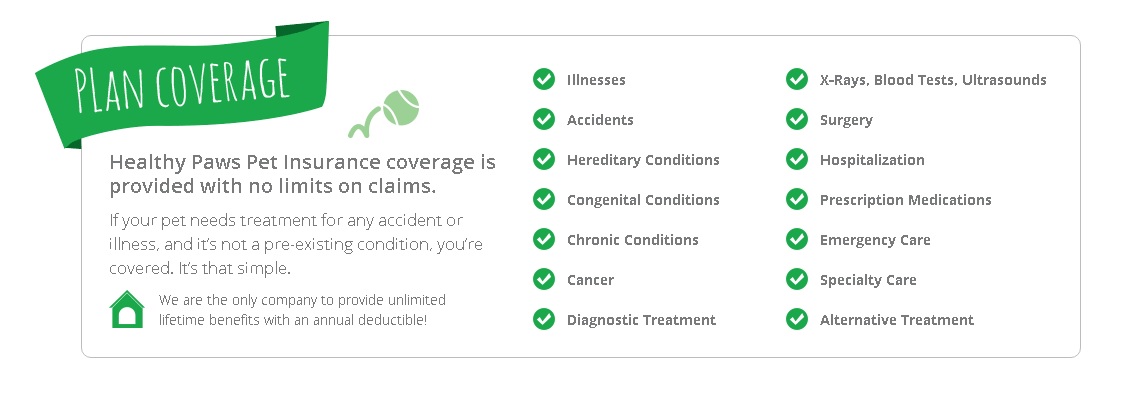Click the Diagnostic Treatment item
Image resolution: width=1145 pixels, height=401 pixels.
(641, 320)
